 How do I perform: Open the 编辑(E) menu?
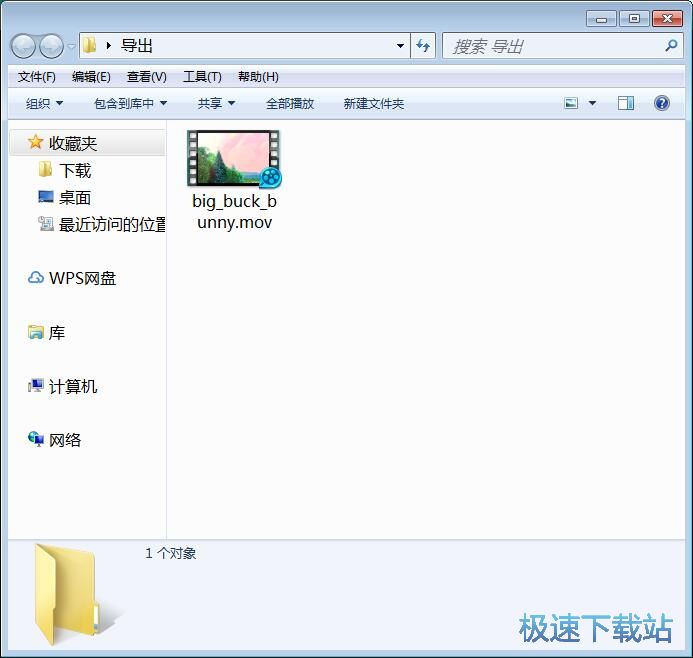click(x=91, y=77)
